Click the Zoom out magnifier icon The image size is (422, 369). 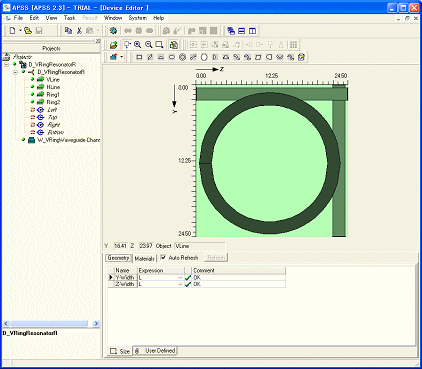149,45
